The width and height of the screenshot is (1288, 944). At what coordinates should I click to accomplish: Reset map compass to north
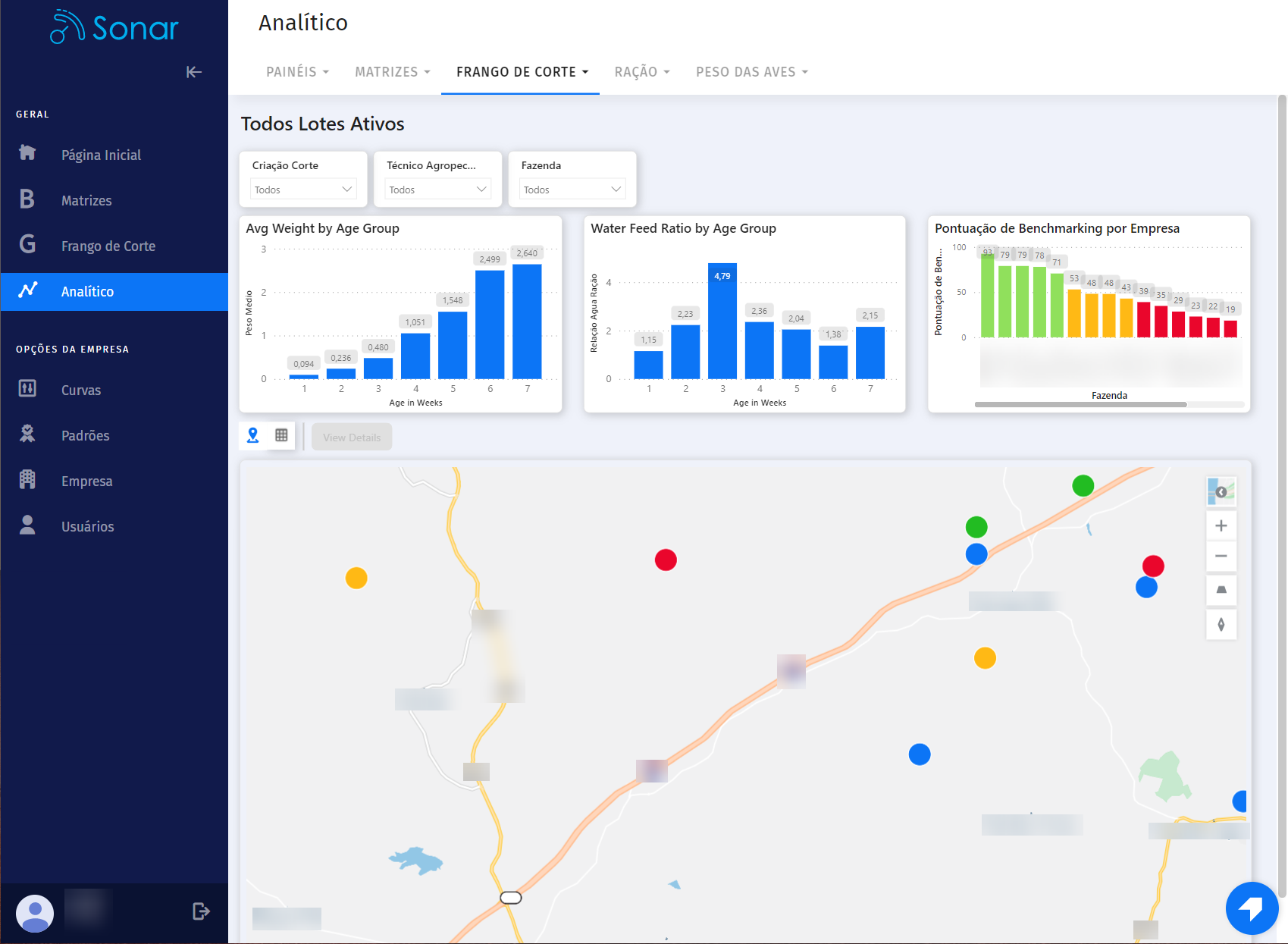click(1221, 625)
